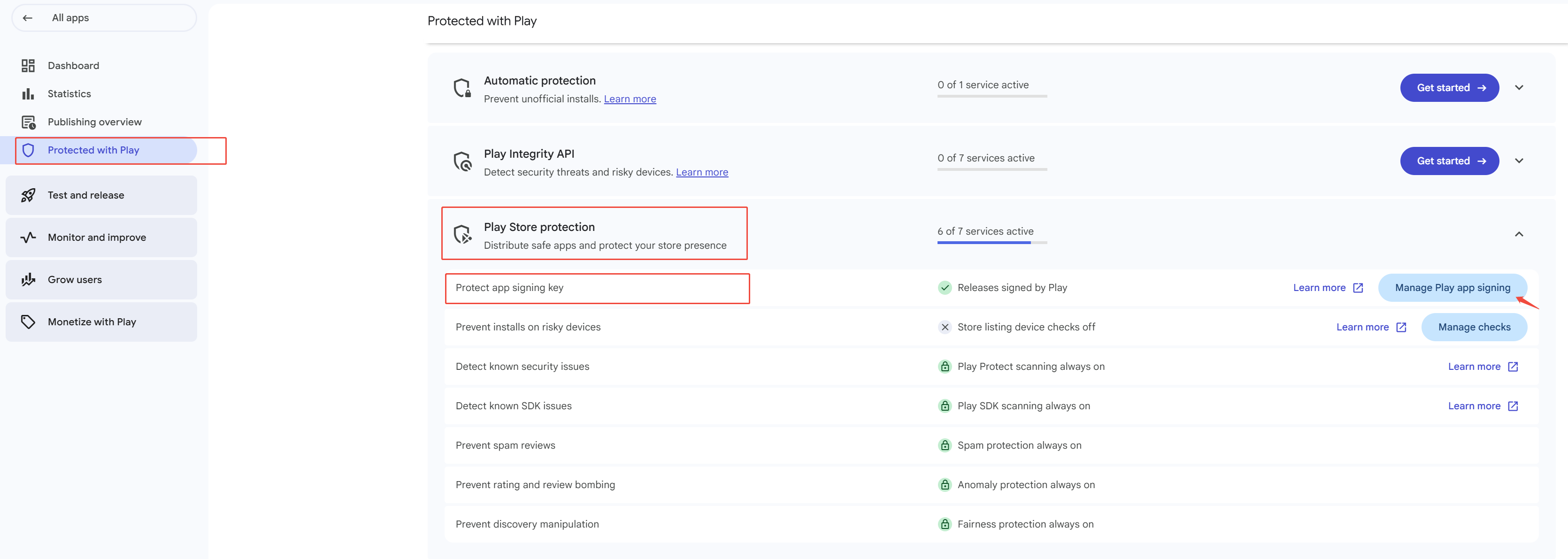Click the Dashboard grid icon
This screenshot has height=559, width=1568.
click(28, 66)
